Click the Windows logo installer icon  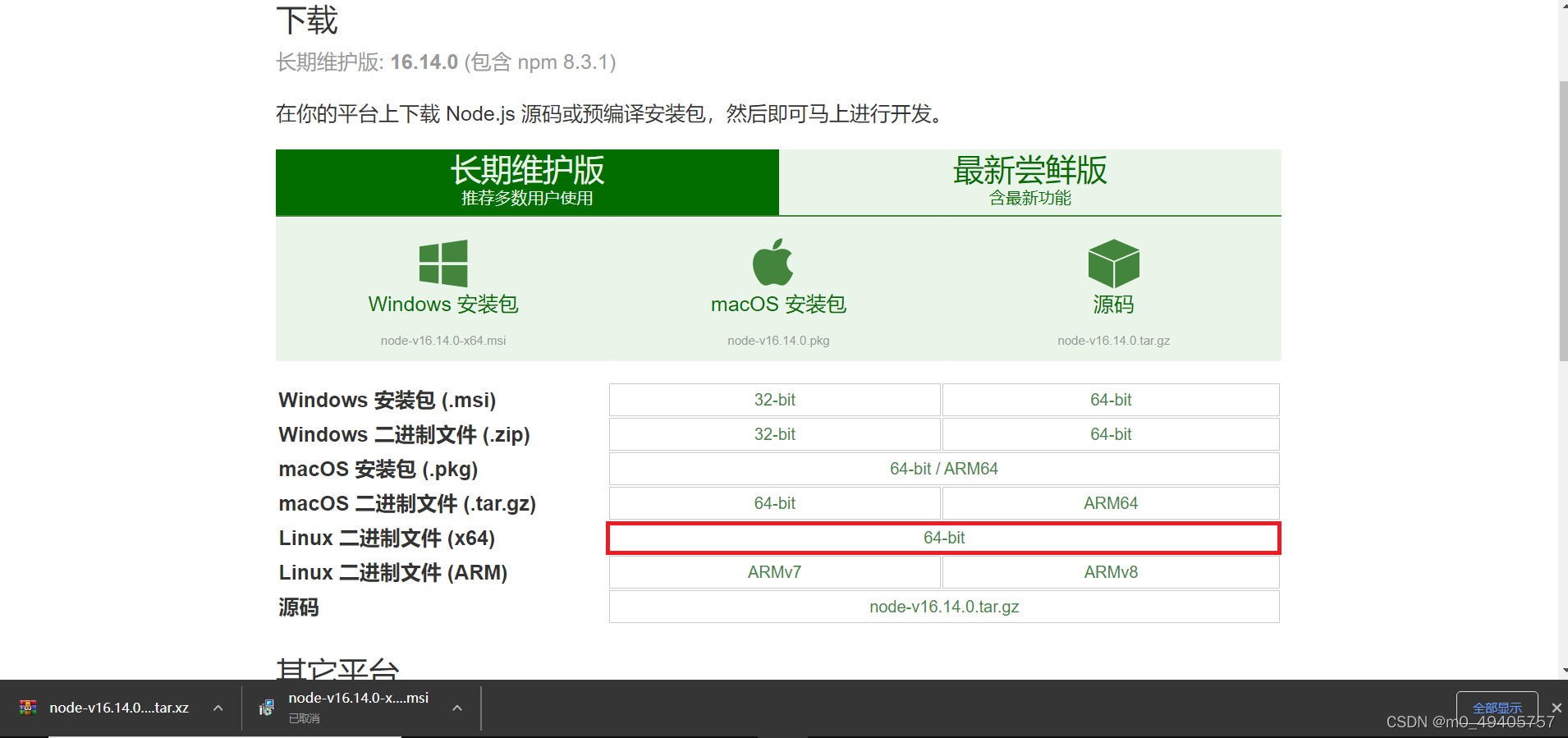[x=443, y=263]
